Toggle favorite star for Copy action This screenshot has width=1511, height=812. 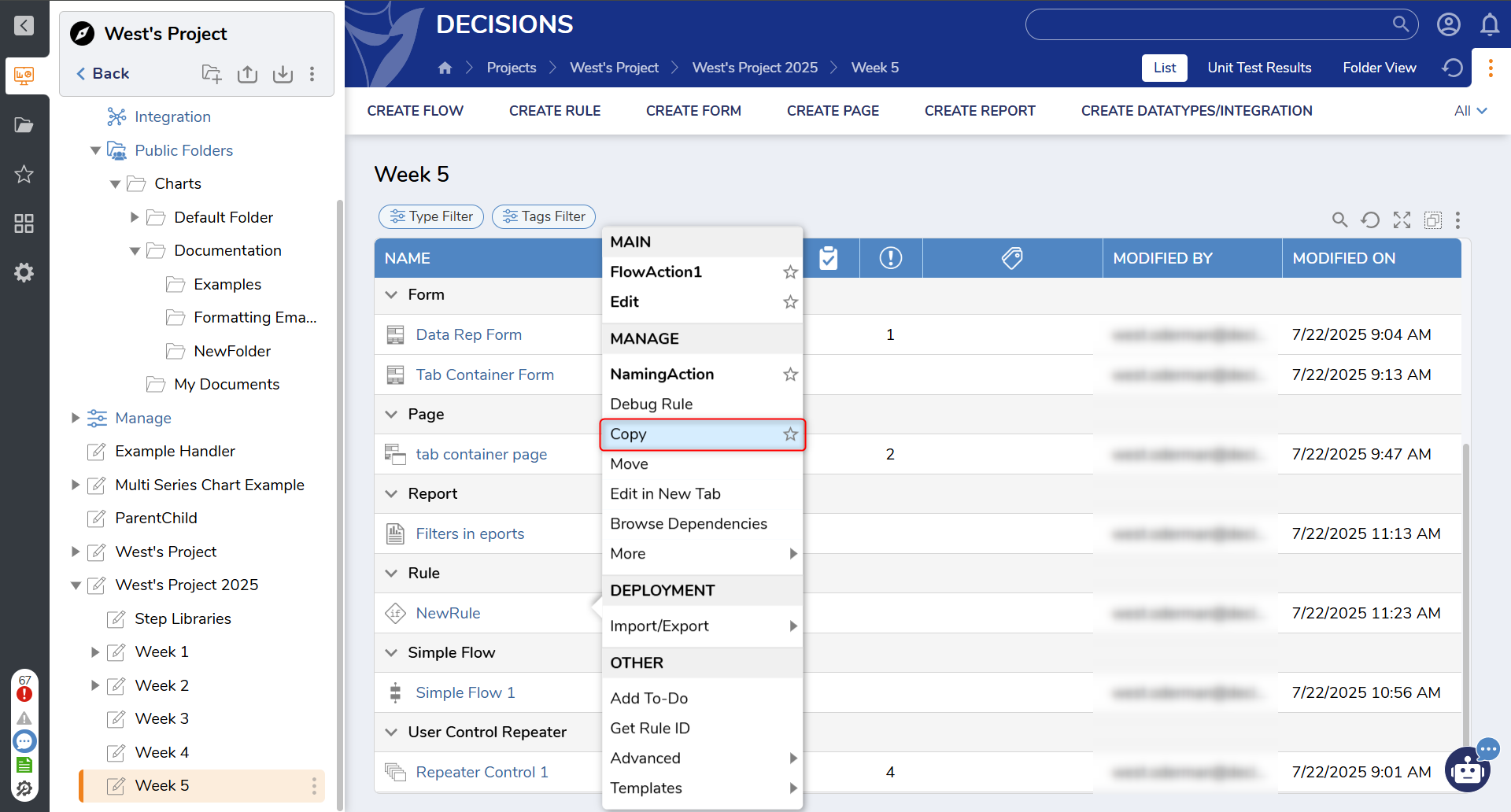790,434
